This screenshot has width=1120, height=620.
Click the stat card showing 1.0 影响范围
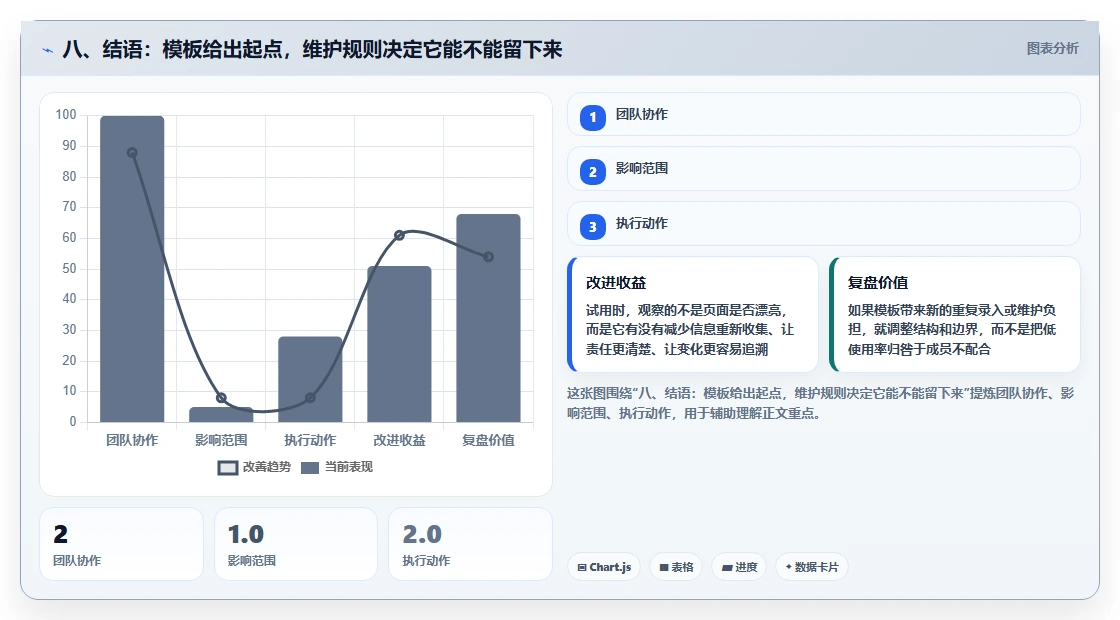pos(296,544)
